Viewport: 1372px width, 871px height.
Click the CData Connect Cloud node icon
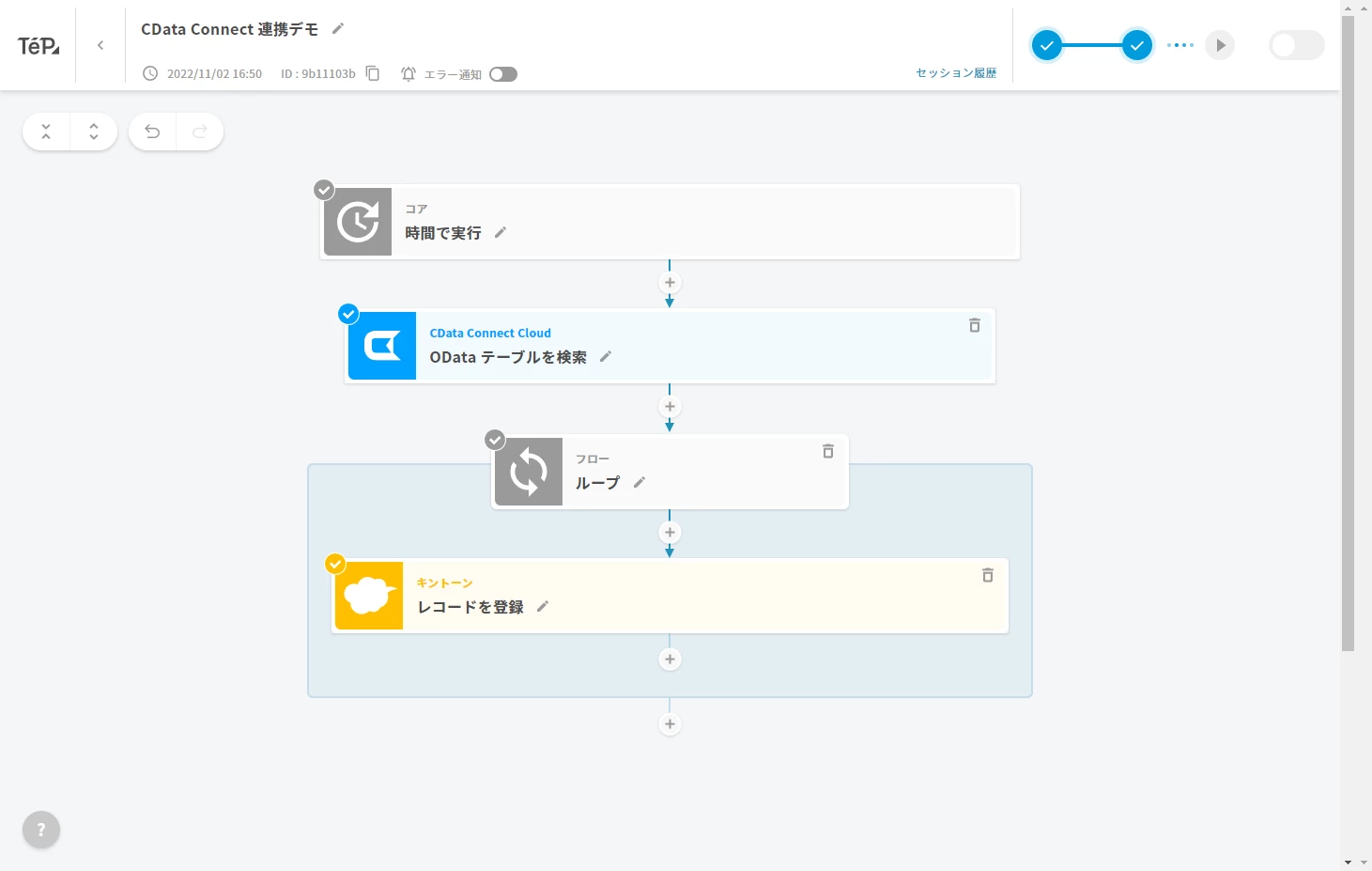coord(382,346)
